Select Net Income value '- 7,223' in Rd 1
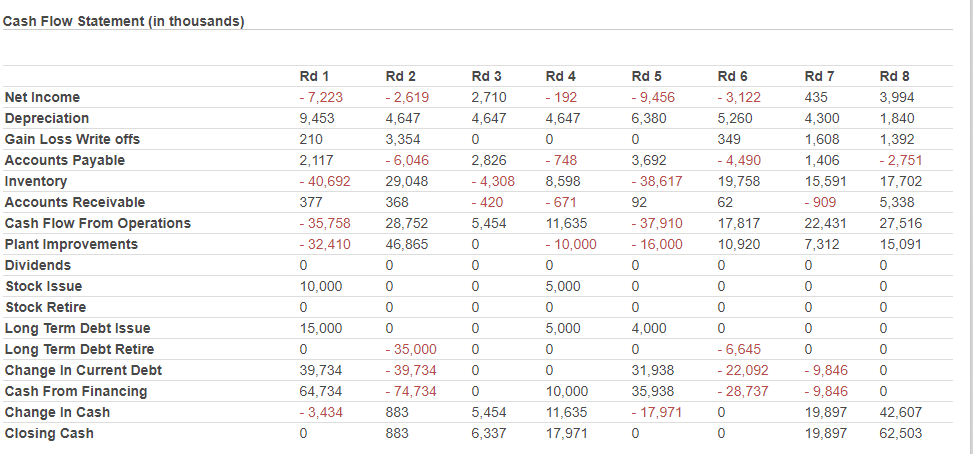This screenshot has width=973, height=454. [x=321, y=97]
